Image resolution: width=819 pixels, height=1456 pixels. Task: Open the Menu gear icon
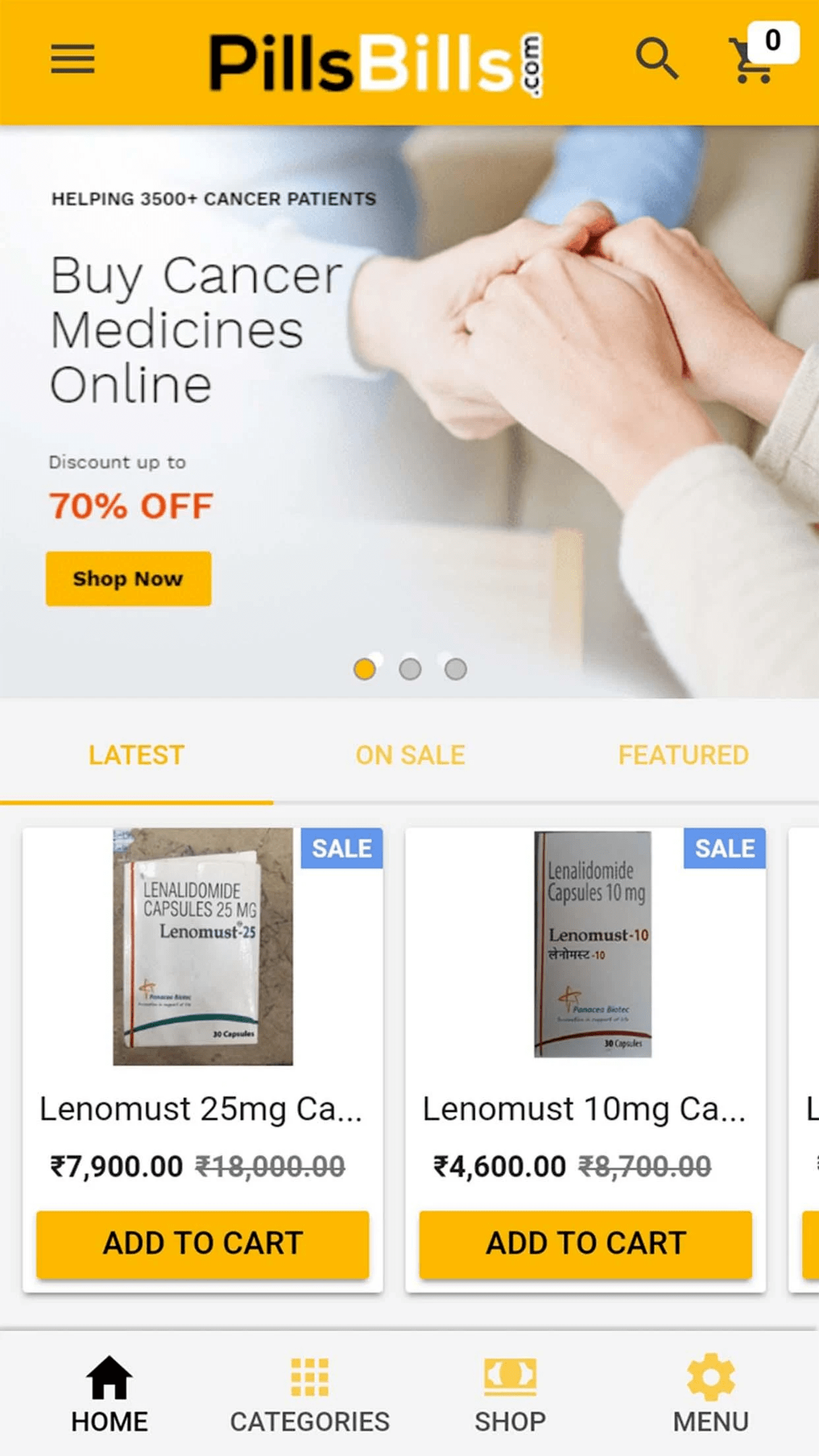[x=710, y=1377]
